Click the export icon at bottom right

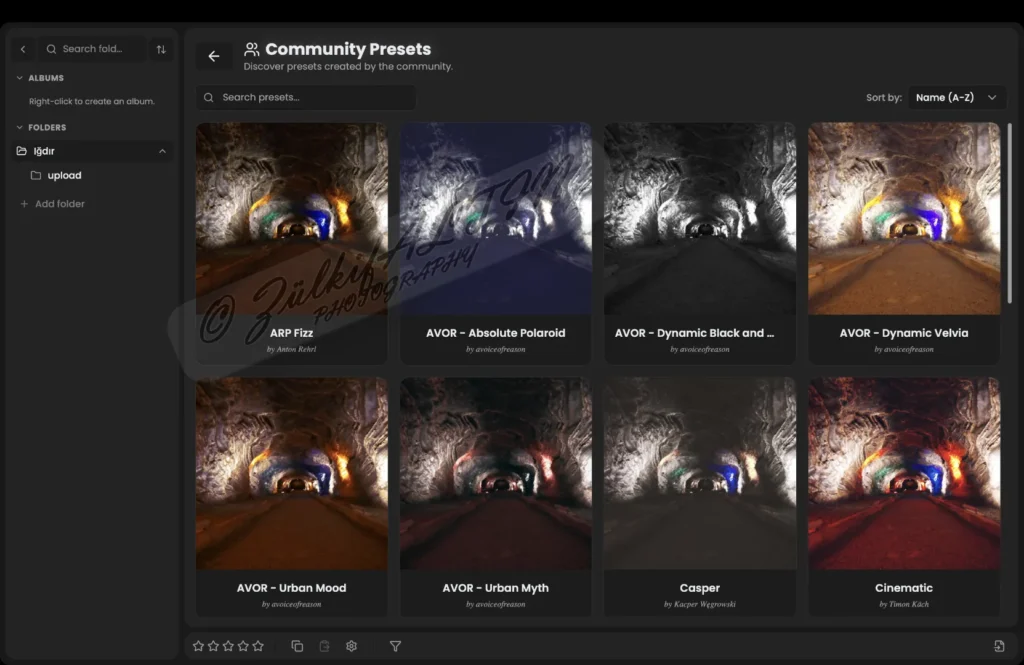point(999,646)
